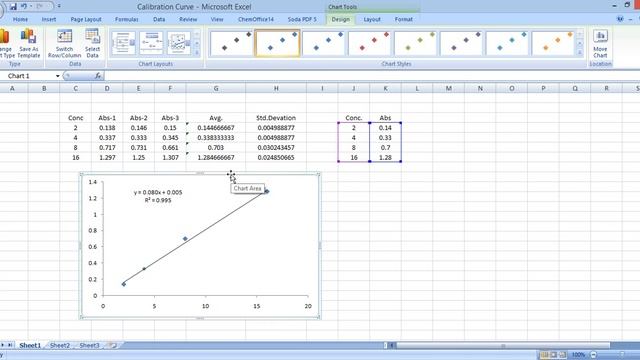This screenshot has height=360, width=640.
Task: Choose the highlighted blue chart style
Action: click(x=278, y=43)
